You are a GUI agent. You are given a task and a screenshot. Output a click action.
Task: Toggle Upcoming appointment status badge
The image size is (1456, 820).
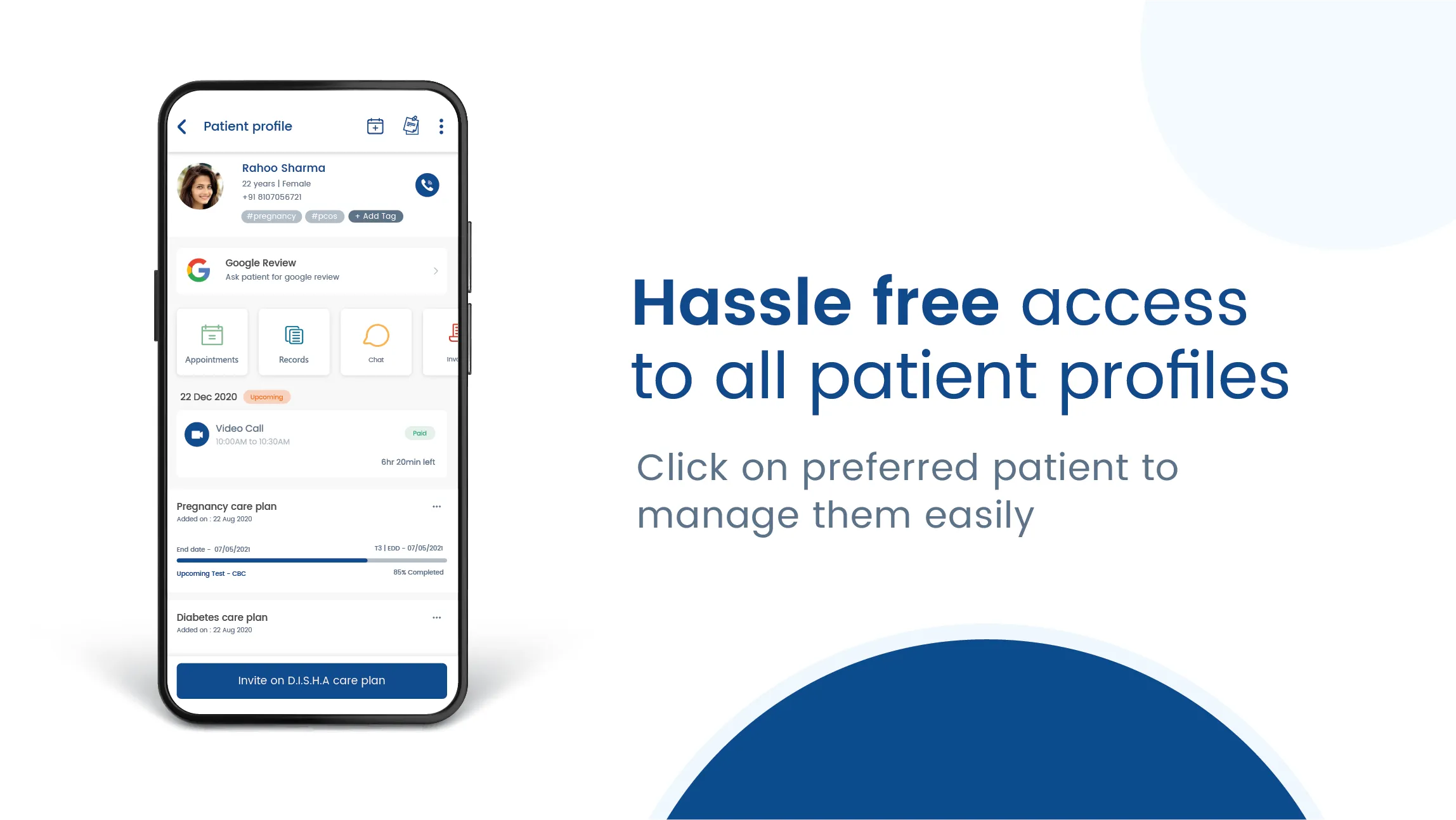pos(266,397)
